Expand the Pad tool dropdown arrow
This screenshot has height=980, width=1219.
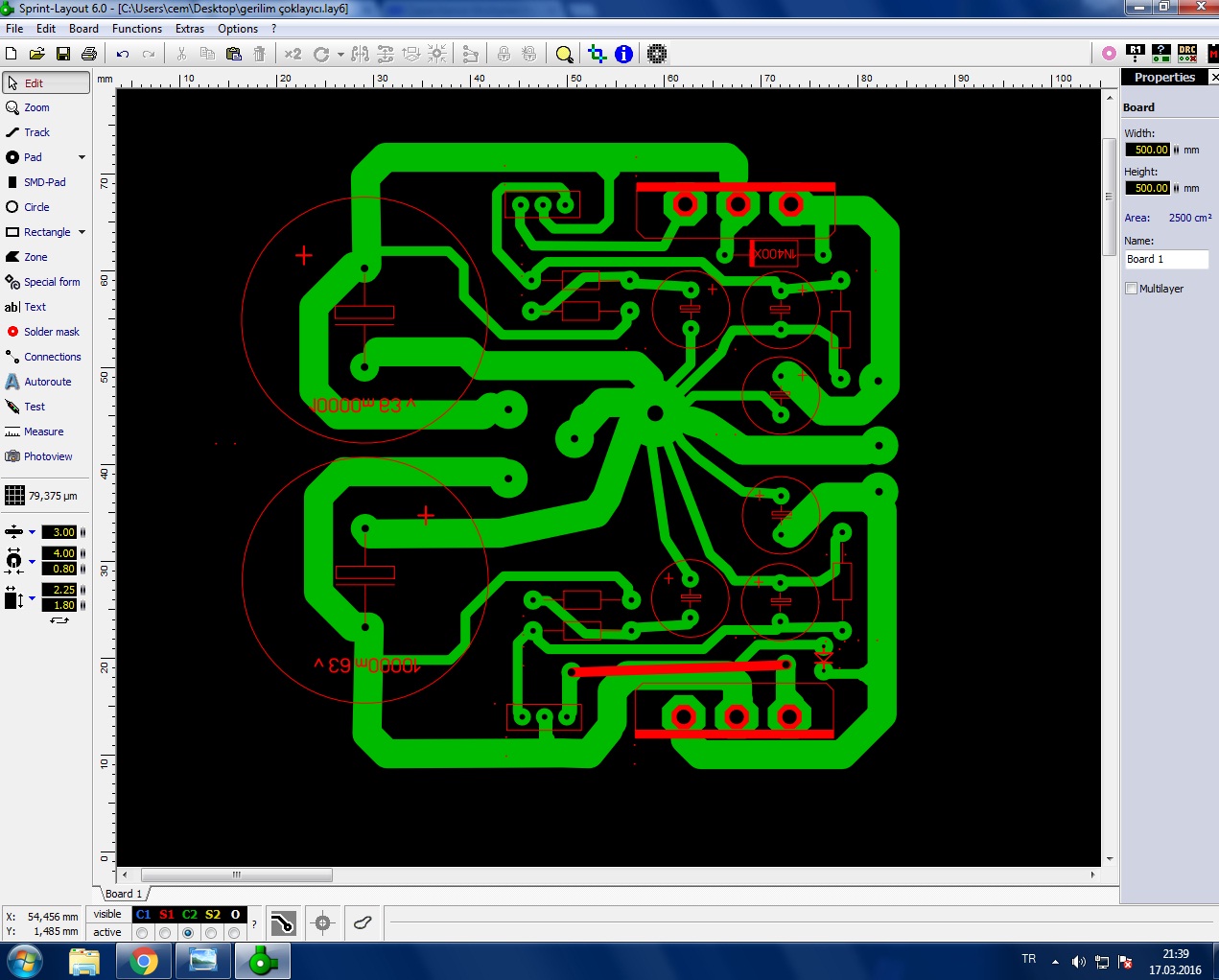click(x=82, y=157)
